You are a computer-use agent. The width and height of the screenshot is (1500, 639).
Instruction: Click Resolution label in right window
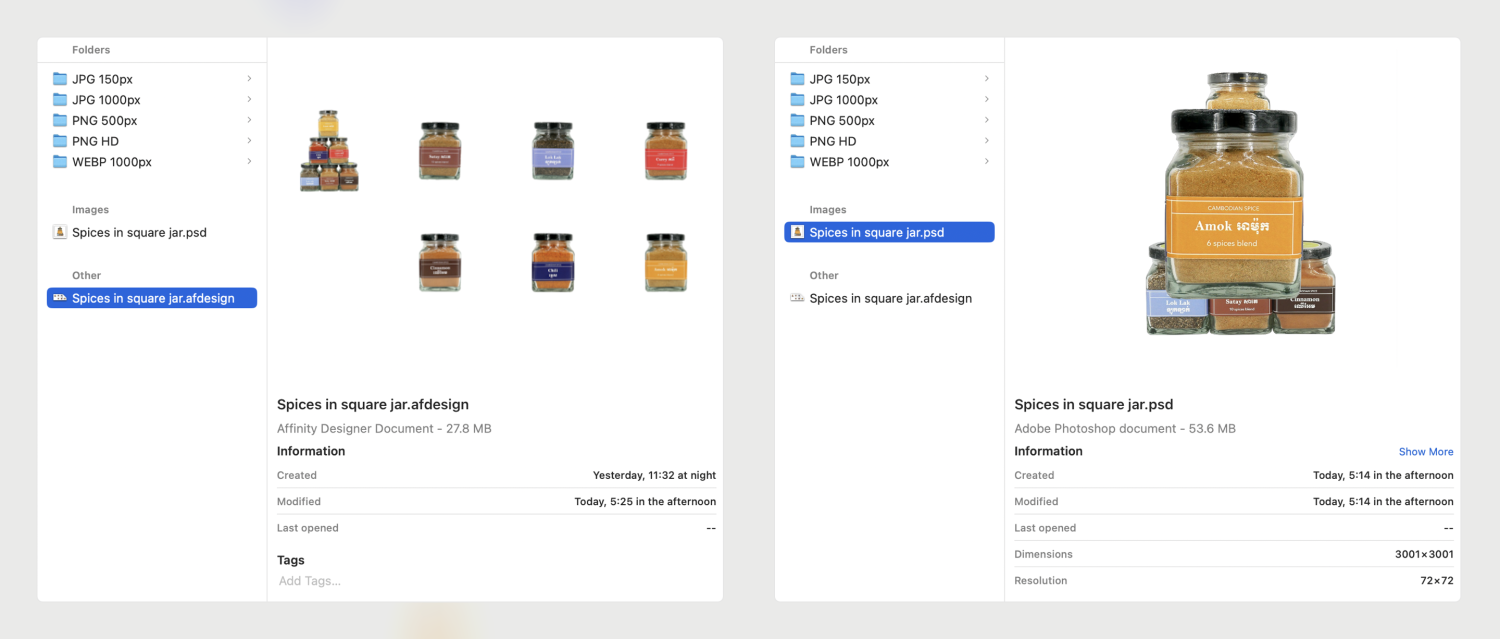pos(1041,581)
